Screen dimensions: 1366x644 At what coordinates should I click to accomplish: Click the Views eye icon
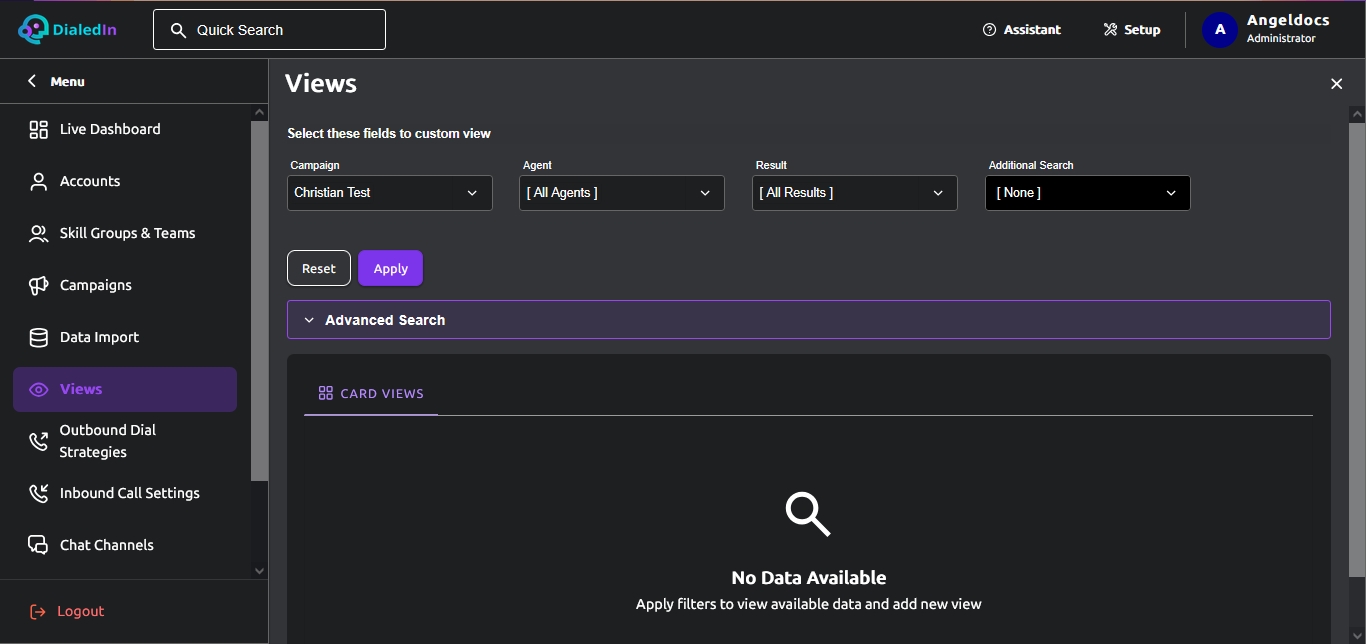point(38,389)
